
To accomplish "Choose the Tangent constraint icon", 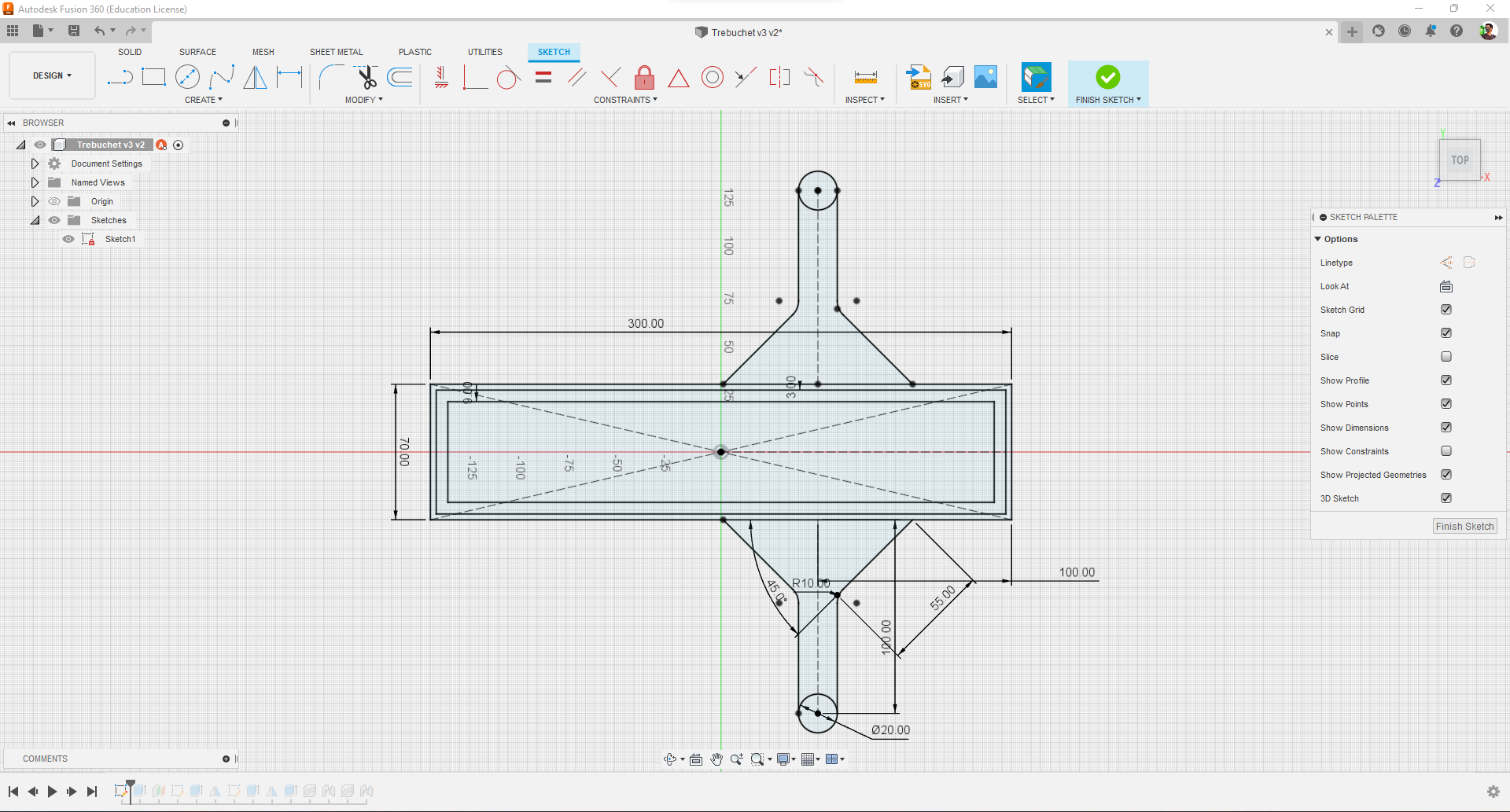I will [508, 78].
